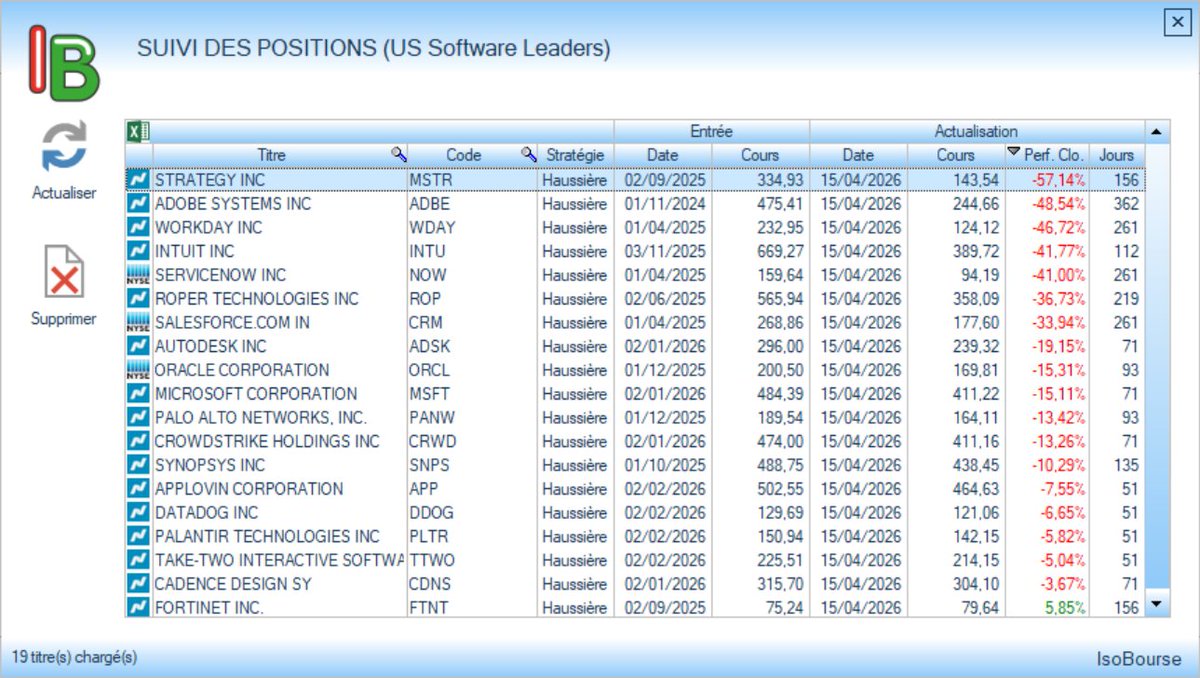Click the Actualisation group header
This screenshot has height=678, width=1200.
click(976, 131)
